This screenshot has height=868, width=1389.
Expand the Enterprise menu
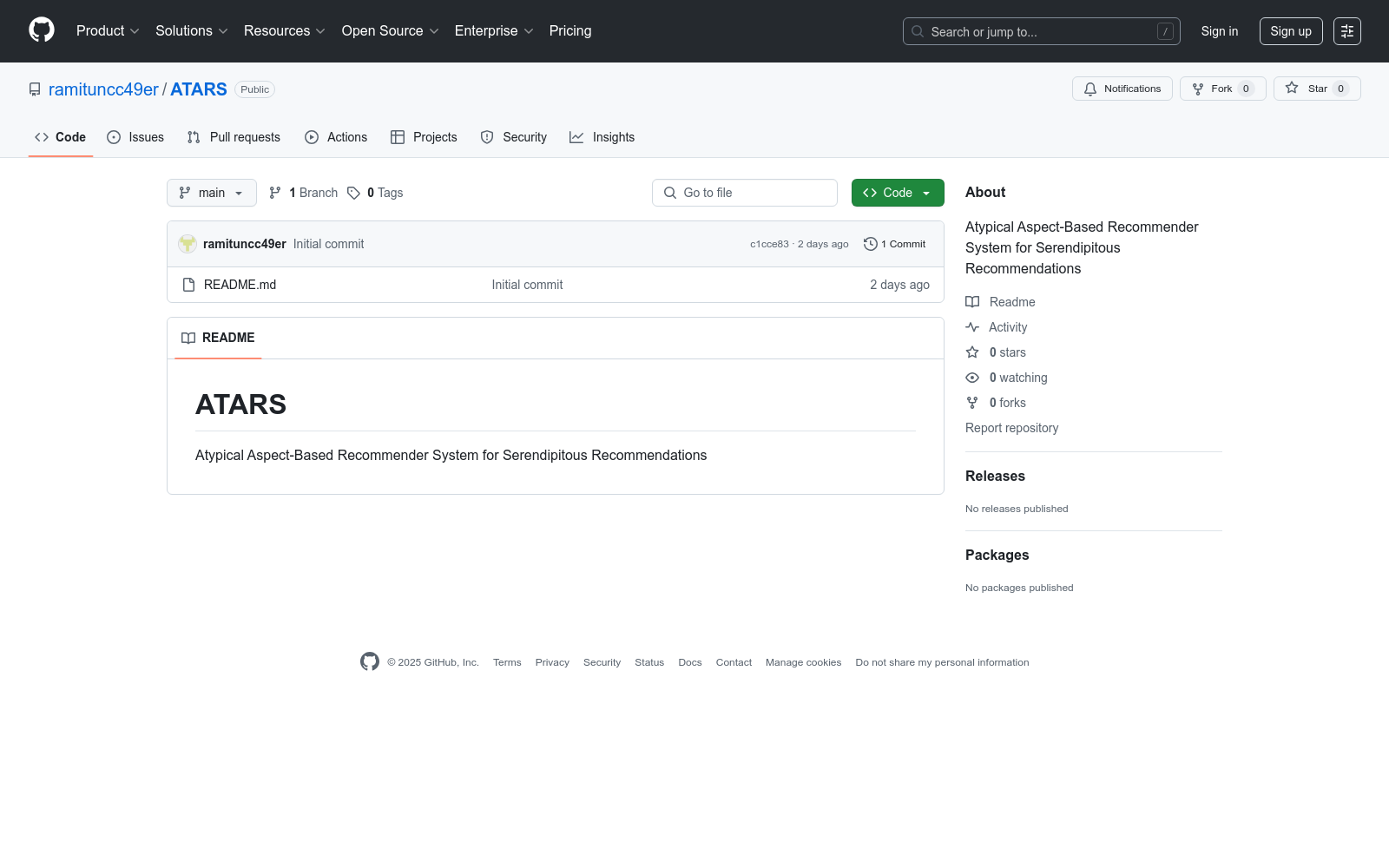[x=494, y=31]
